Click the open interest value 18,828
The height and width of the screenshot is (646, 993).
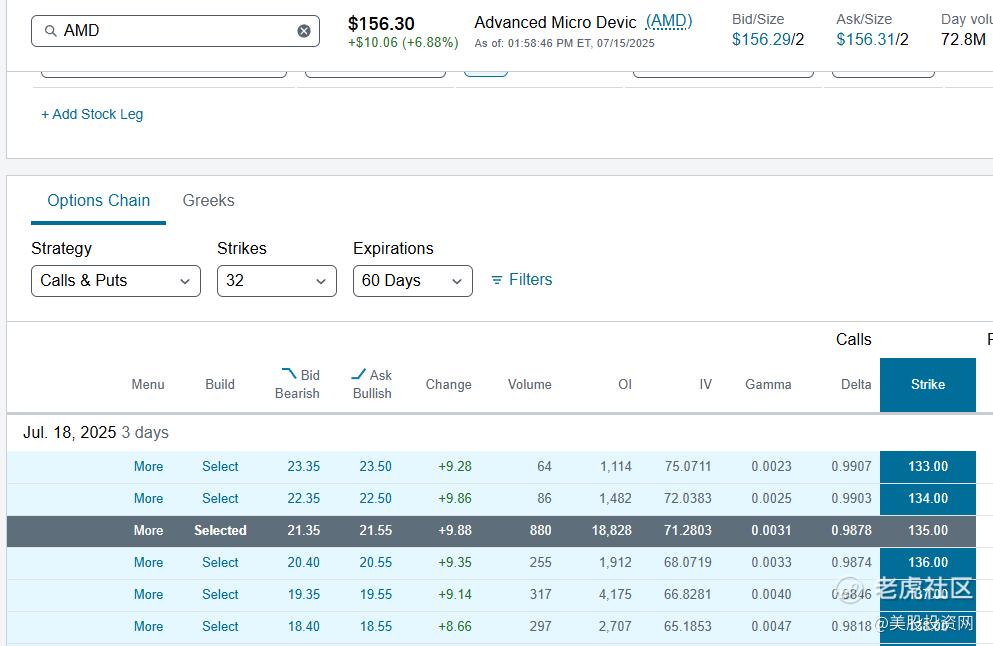pos(612,531)
